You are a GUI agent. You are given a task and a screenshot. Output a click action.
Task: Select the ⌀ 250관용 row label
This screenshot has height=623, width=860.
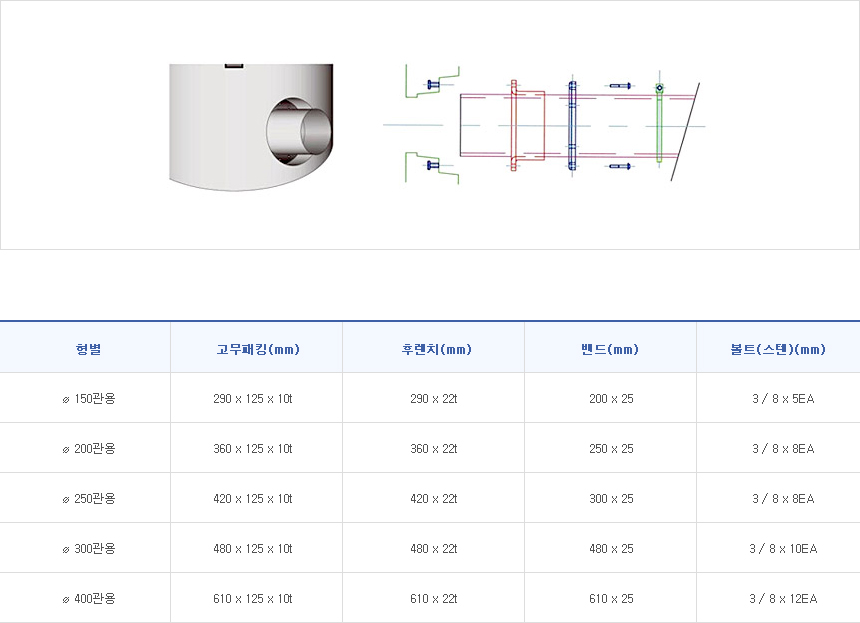(88, 499)
